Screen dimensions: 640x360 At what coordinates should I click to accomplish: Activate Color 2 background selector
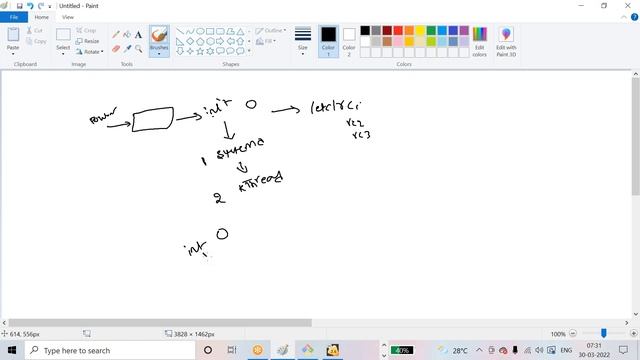(x=349, y=41)
